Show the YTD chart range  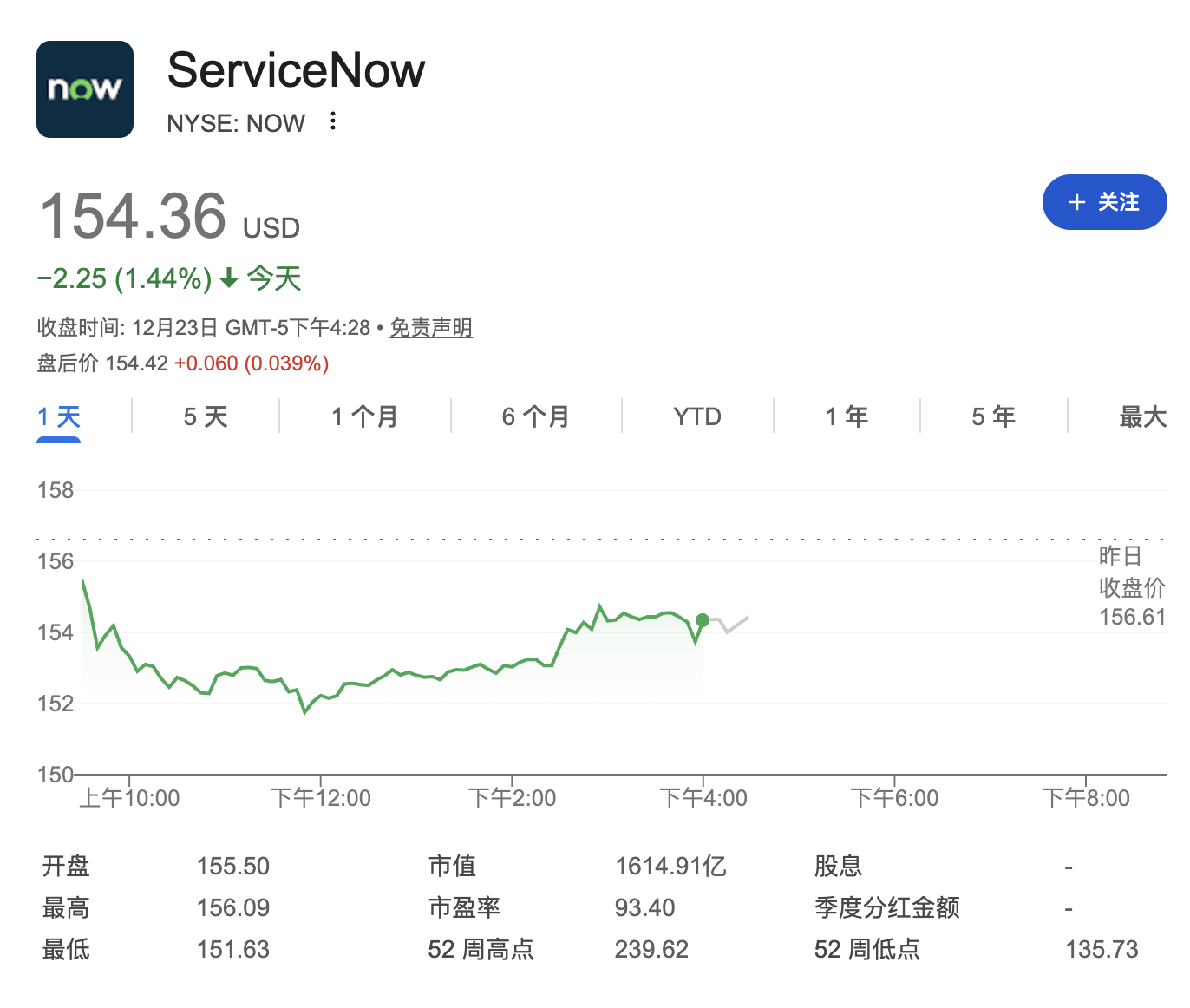pyautogui.click(x=697, y=417)
